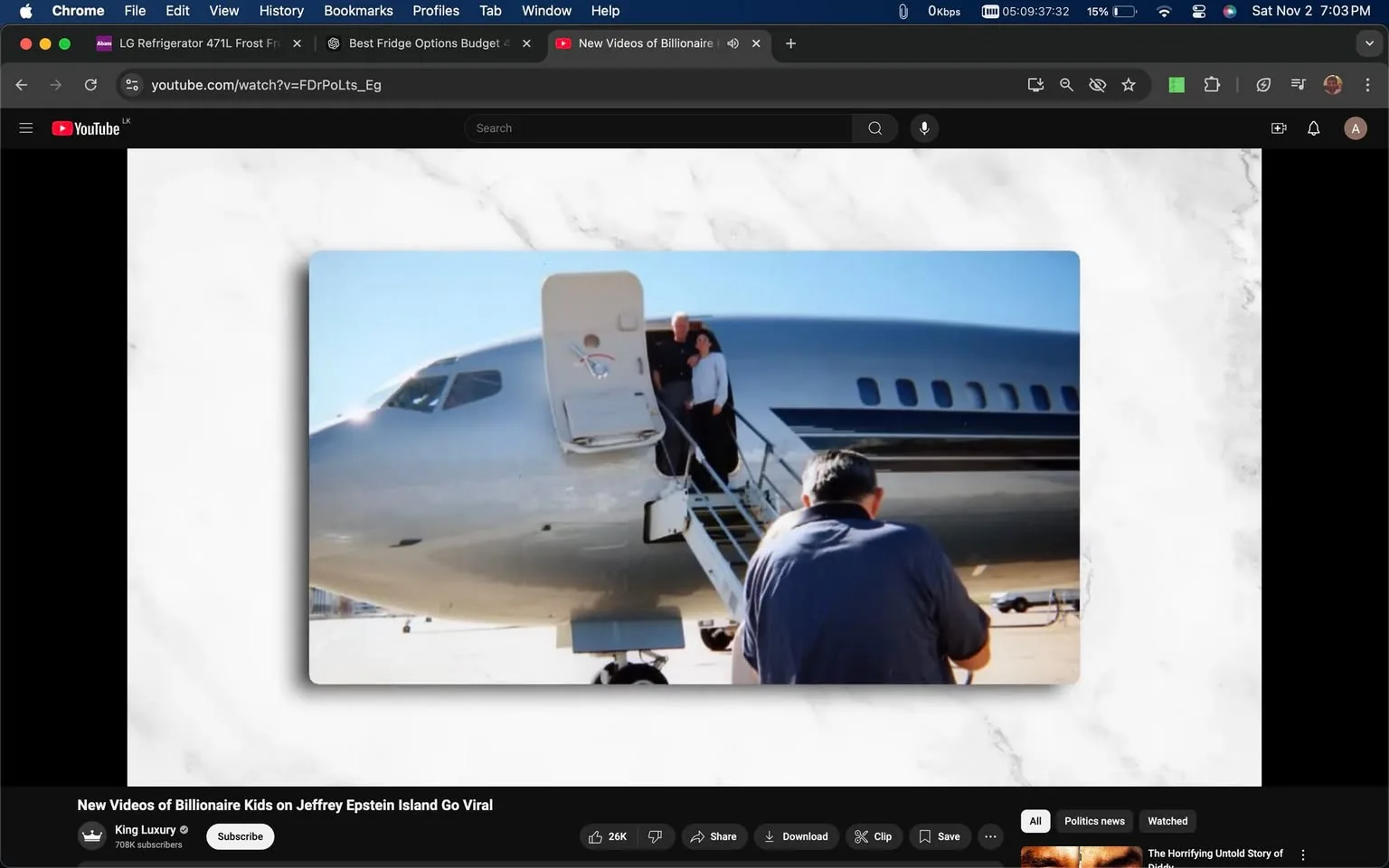
Task: Open the YouTube guide hamburger menu
Action: 25,127
